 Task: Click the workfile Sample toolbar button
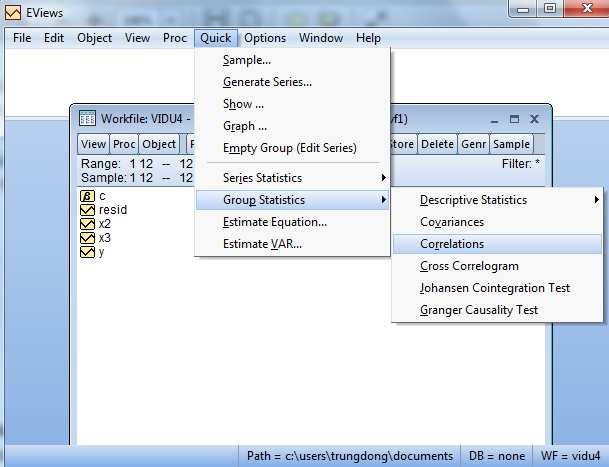tap(512, 144)
